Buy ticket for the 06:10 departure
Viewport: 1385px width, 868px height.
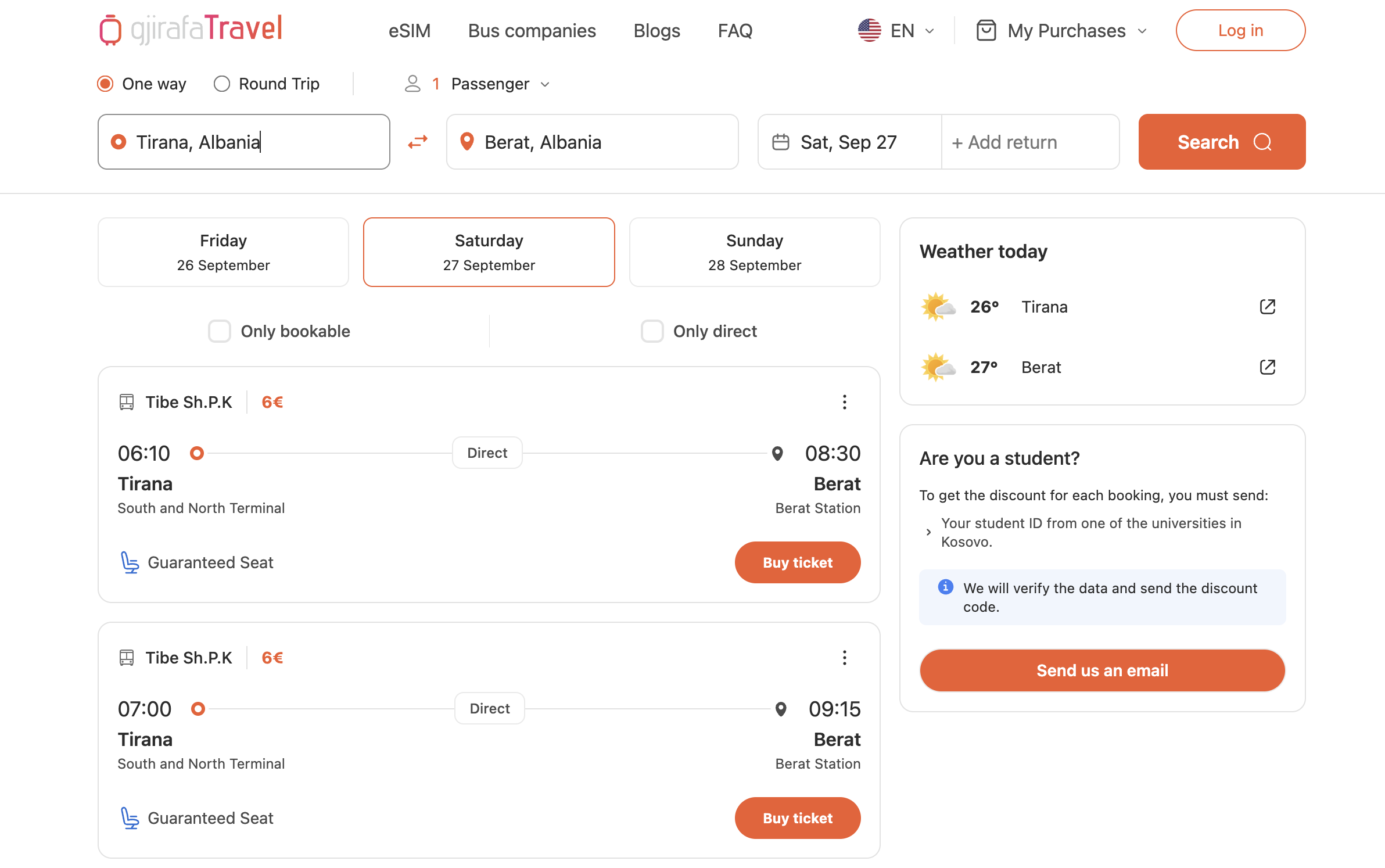797,562
